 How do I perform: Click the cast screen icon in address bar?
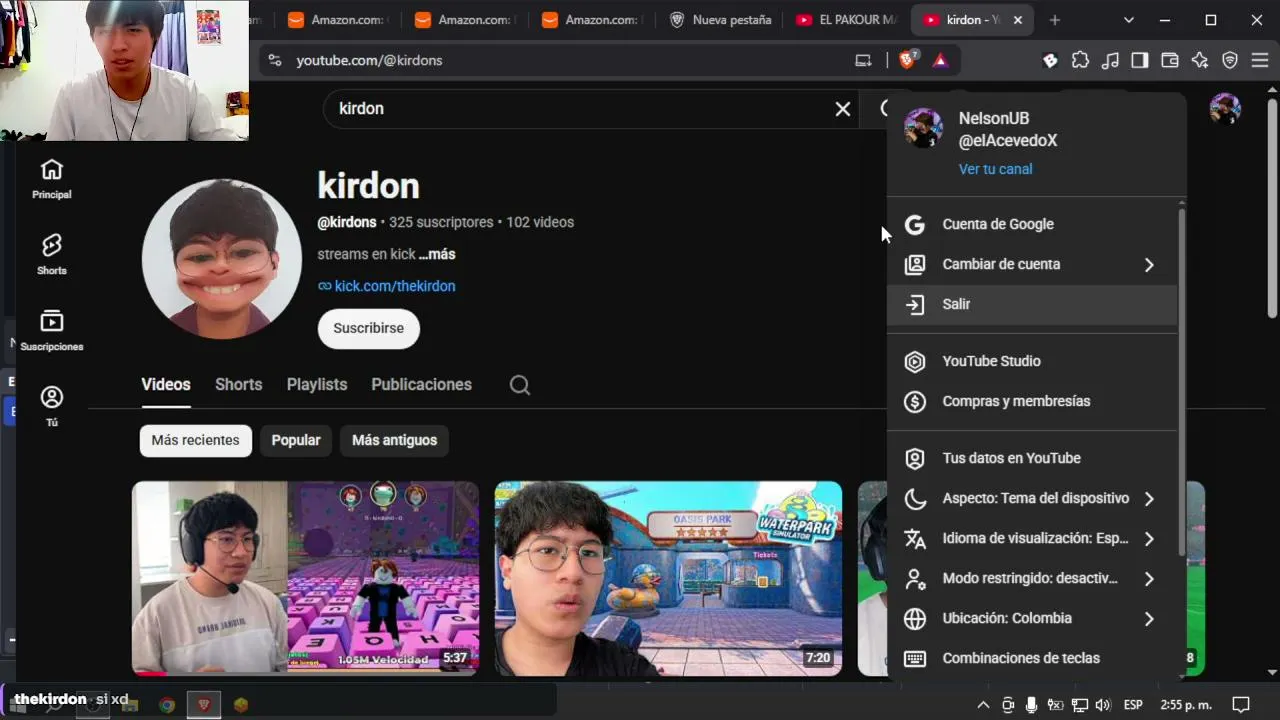(863, 61)
